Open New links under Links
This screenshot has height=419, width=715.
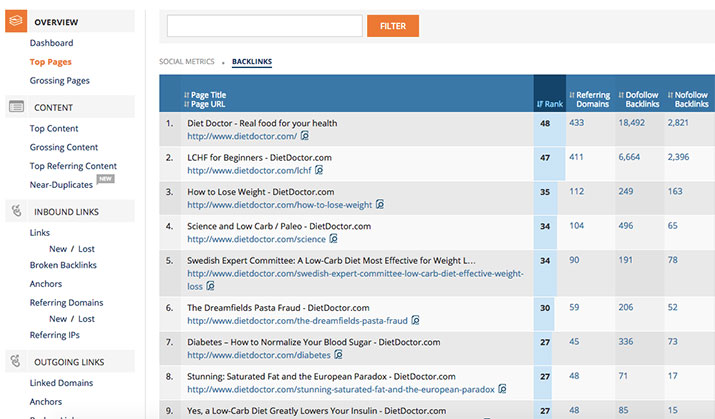click(x=58, y=249)
